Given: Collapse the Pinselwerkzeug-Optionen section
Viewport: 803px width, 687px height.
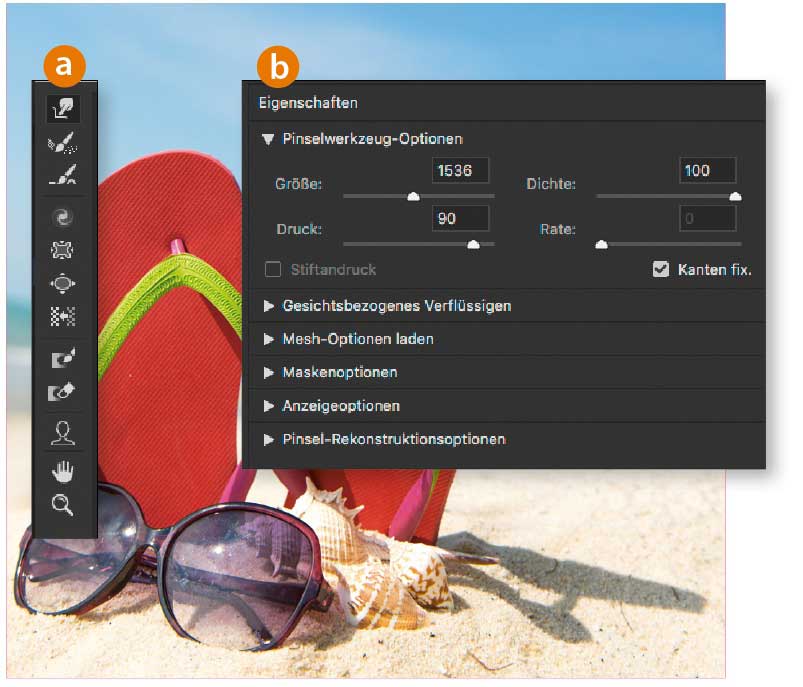Looking at the screenshot, I should [268, 139].
